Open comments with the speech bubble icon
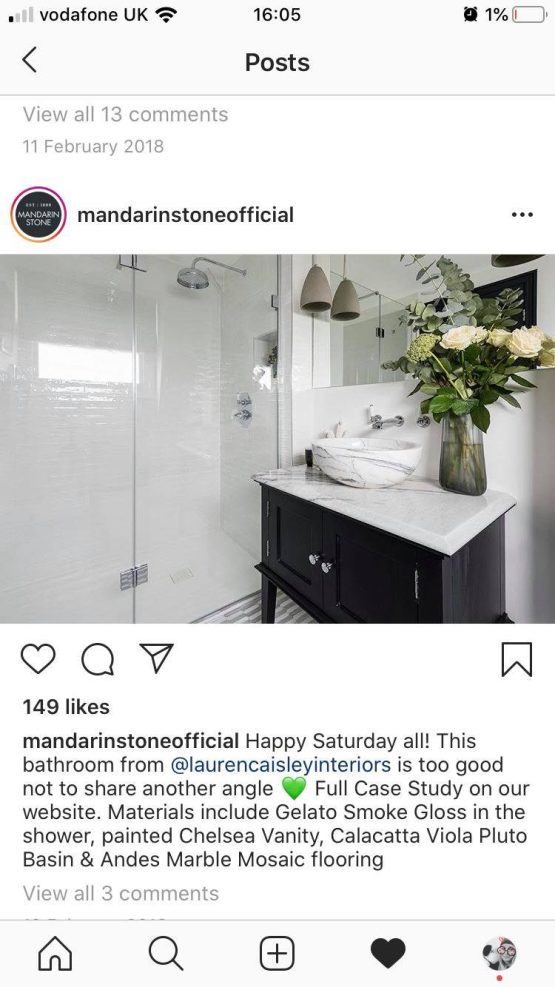The width and height of the screenshot is (555, 987). 98,659
